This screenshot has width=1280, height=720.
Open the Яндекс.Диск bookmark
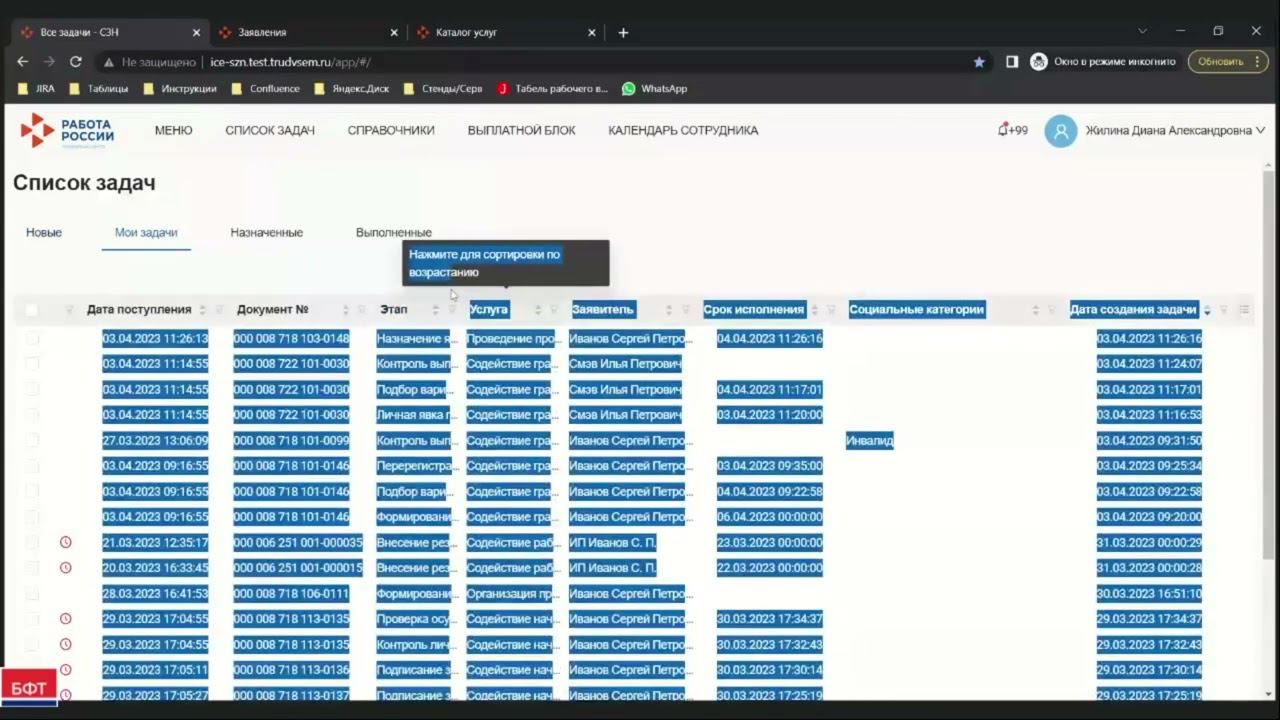(351, 88)
